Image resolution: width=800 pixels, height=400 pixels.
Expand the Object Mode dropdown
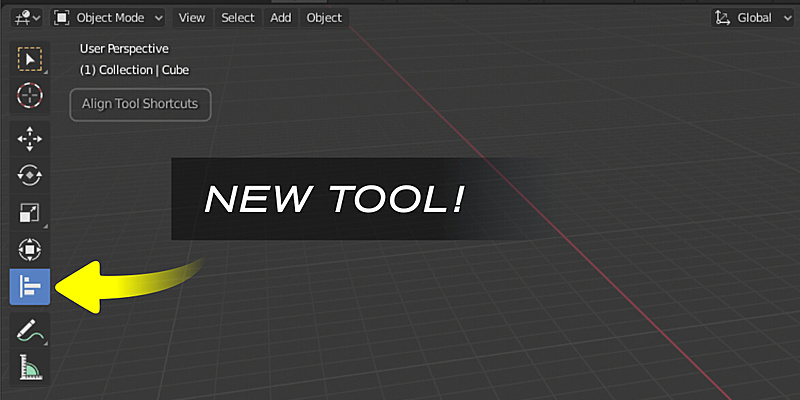pos(108,17)
